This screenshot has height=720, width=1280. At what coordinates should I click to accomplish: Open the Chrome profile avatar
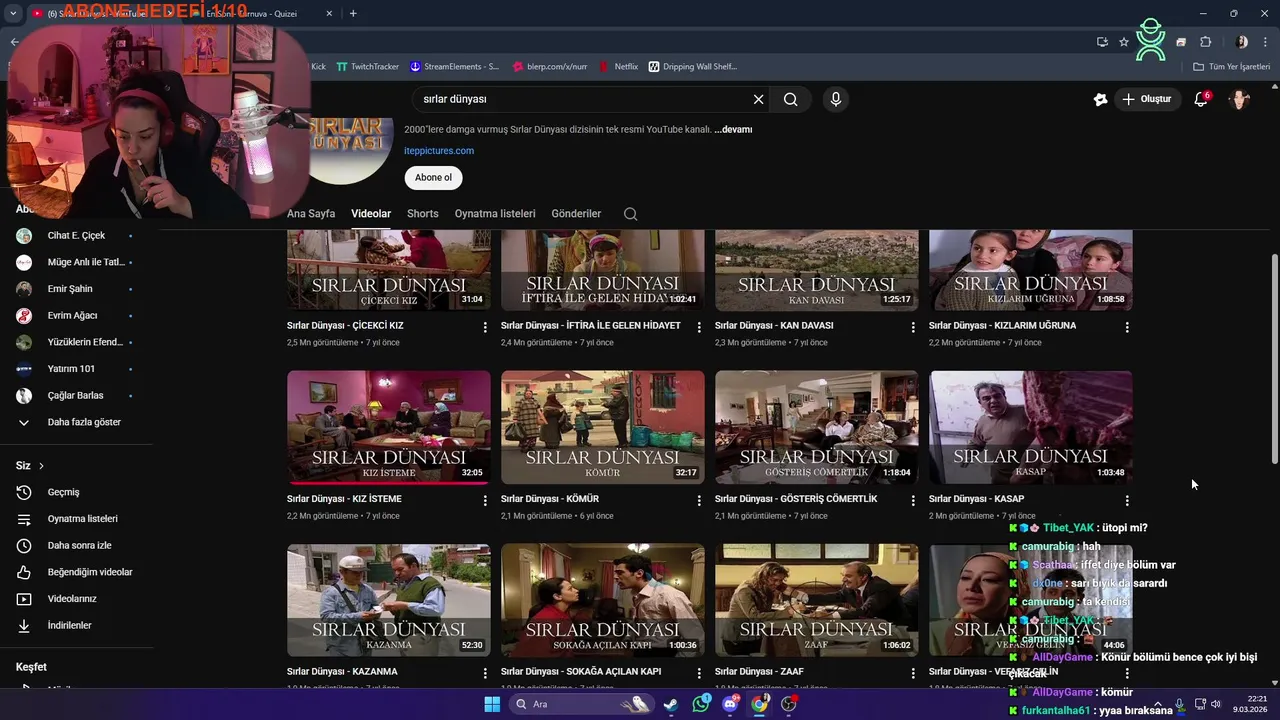(x=1242, y=42)
